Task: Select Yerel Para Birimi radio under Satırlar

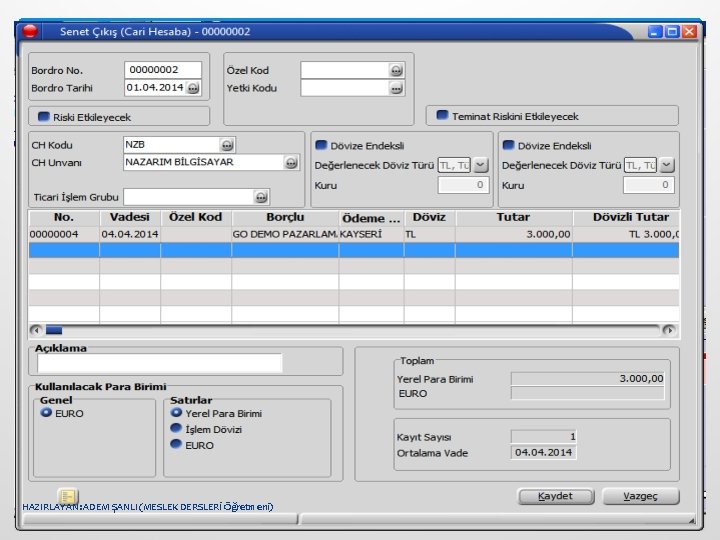Action: (x=176, y=412)
